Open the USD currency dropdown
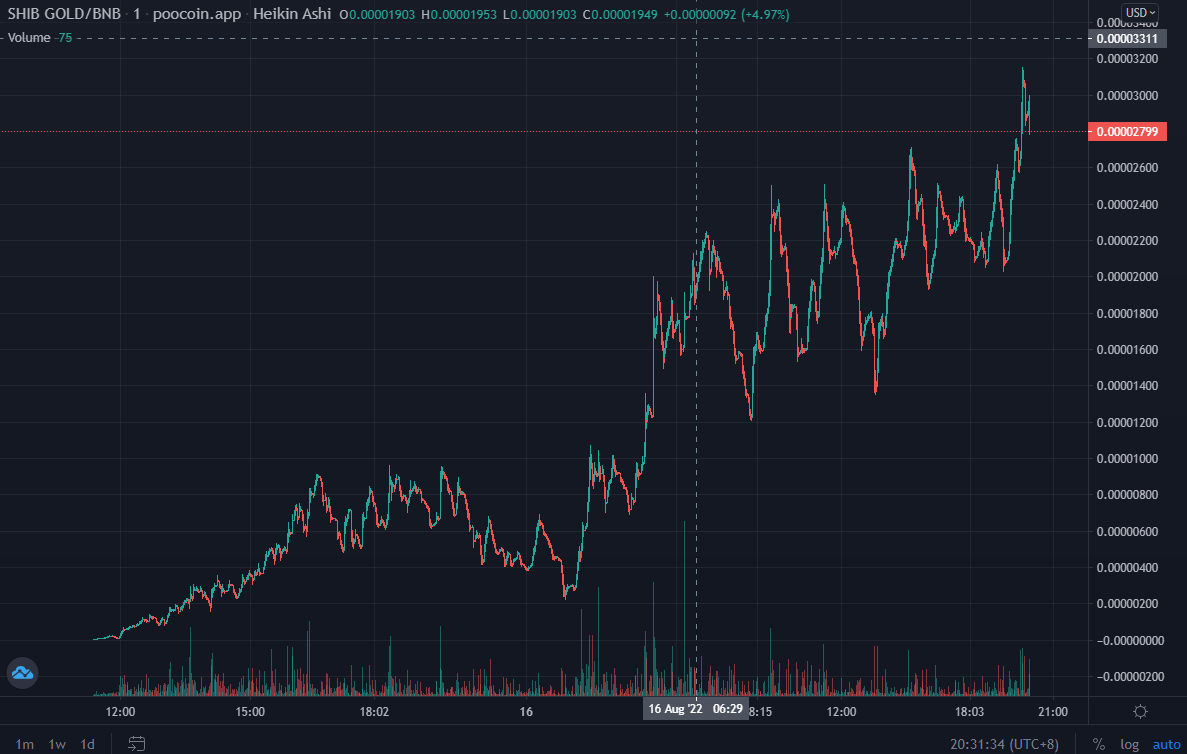 (x=1140, y=12)
